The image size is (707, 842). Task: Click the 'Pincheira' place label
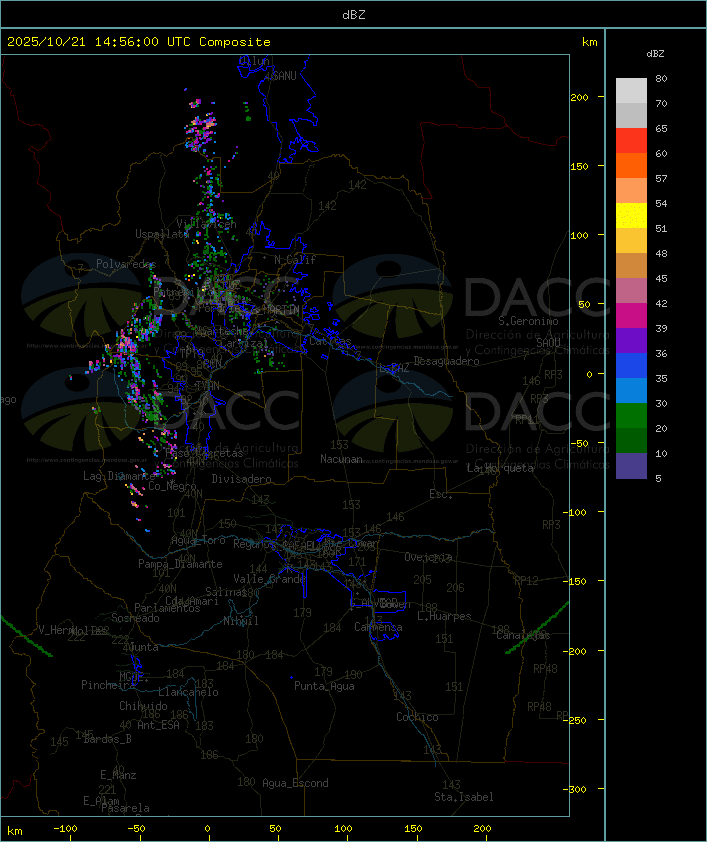tap(108, 685)
